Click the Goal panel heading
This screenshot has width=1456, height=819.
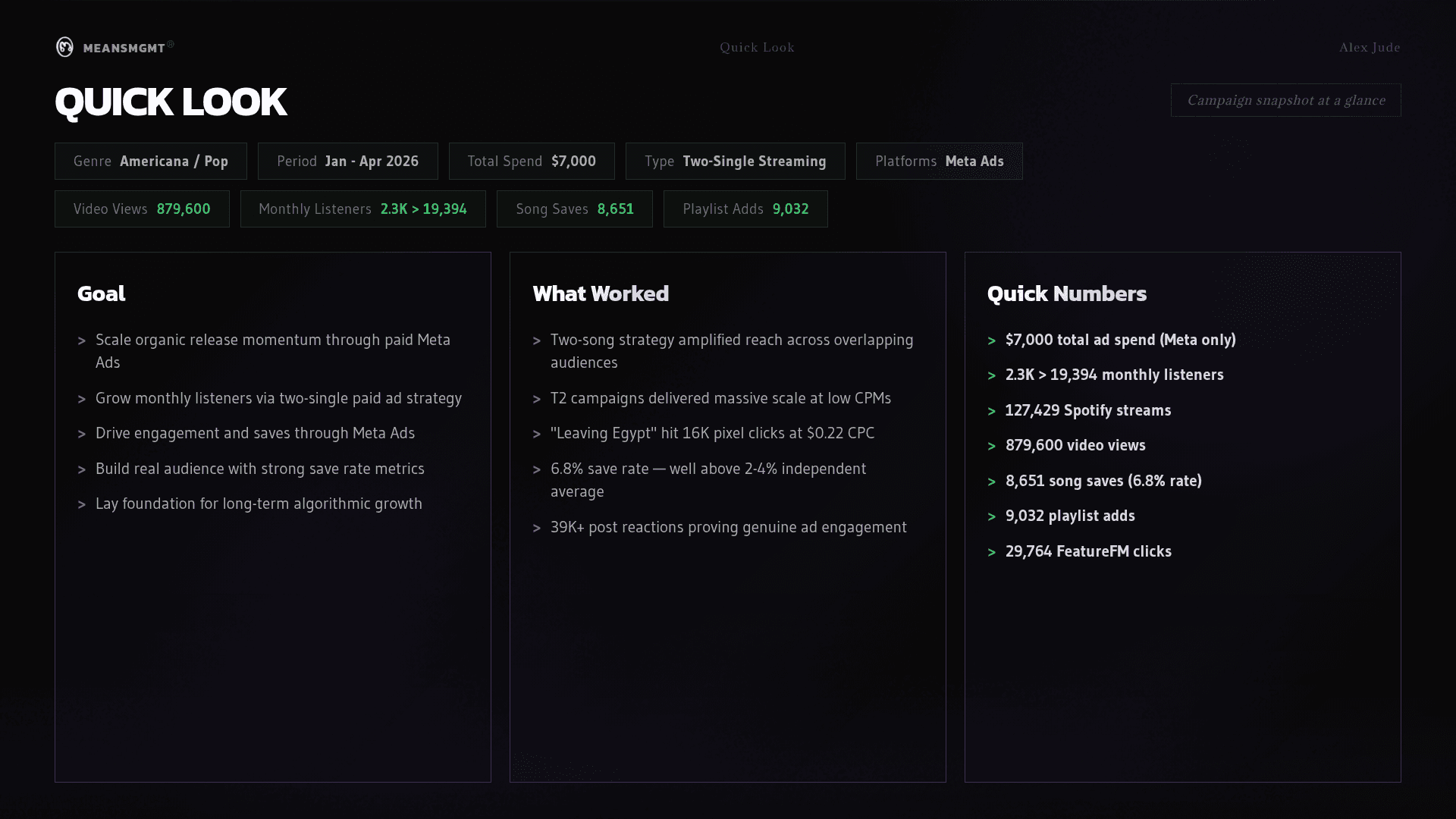pyautogui.click(x=101, y=293)
